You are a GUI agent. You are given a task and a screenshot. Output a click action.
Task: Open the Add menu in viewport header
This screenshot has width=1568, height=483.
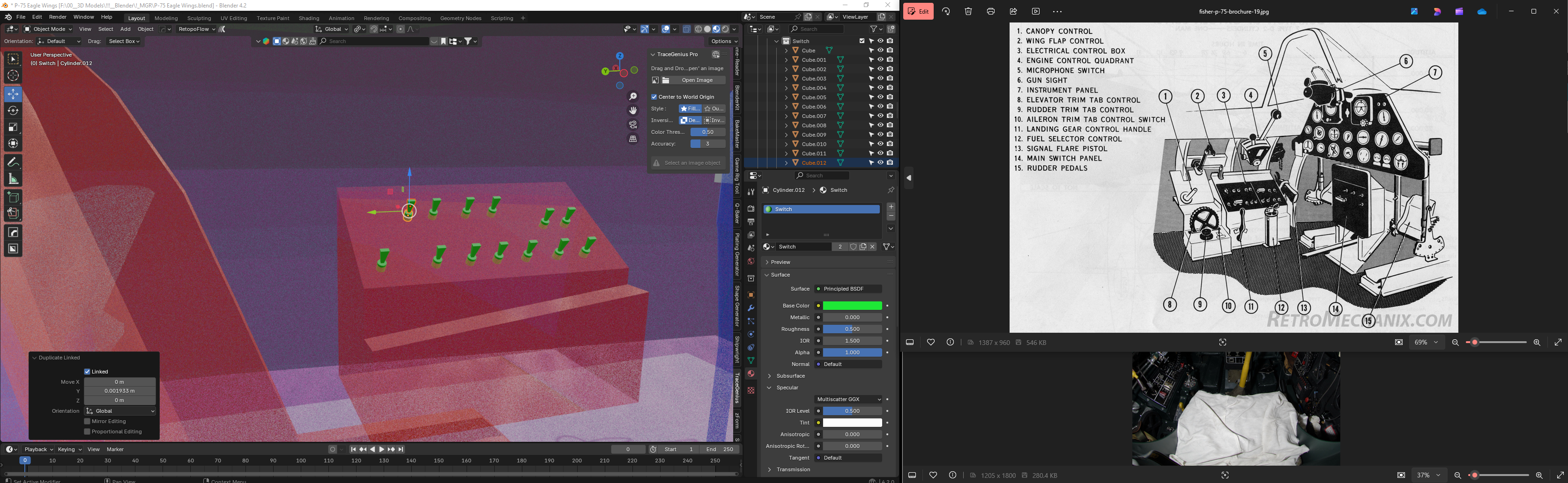pyautogui.click(x=126, y=29)
